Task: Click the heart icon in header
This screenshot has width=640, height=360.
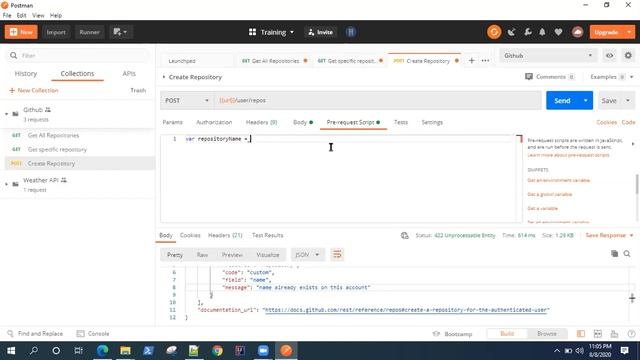Action: pos(558,32)
